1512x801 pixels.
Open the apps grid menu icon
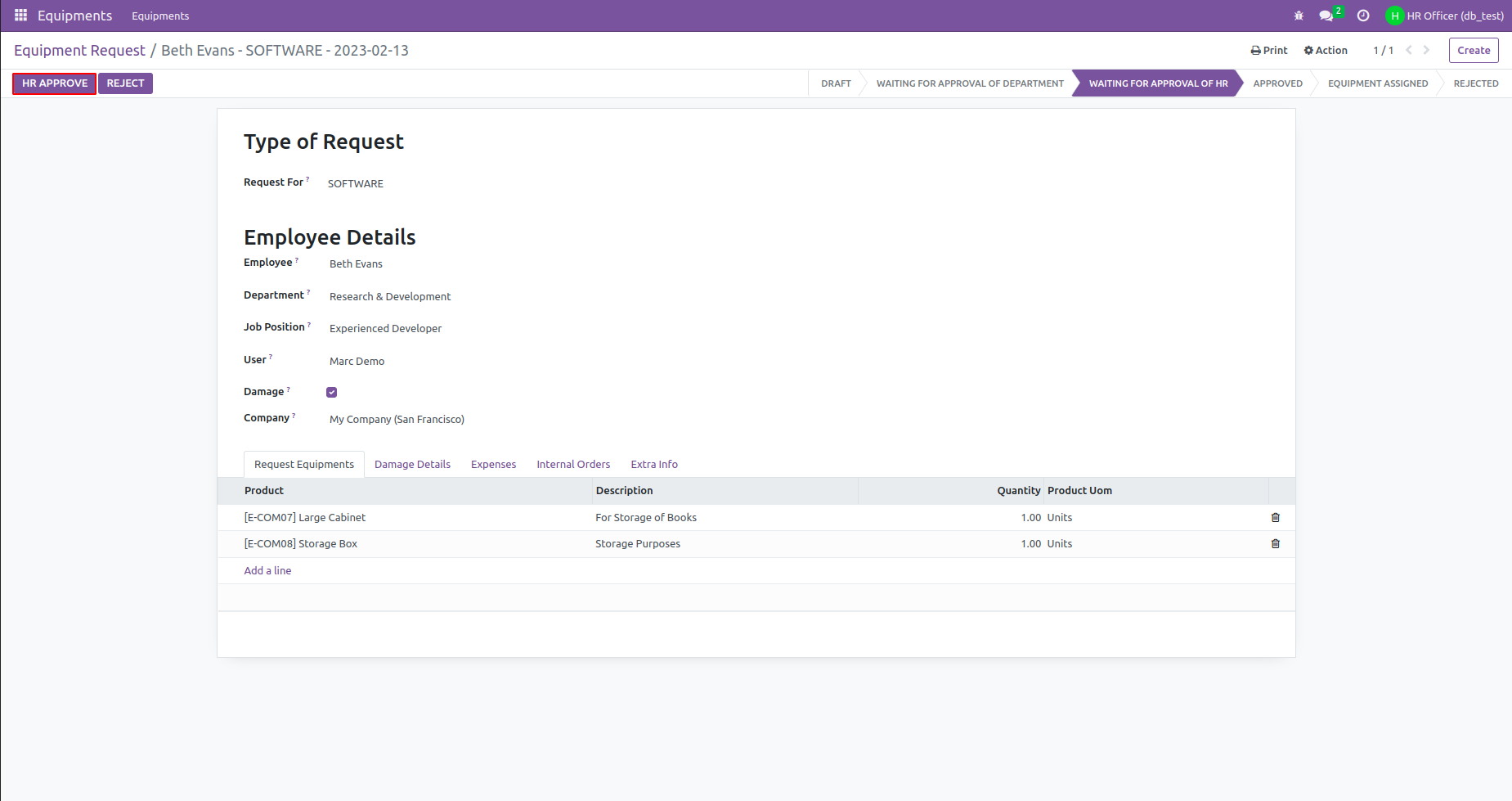21,16
